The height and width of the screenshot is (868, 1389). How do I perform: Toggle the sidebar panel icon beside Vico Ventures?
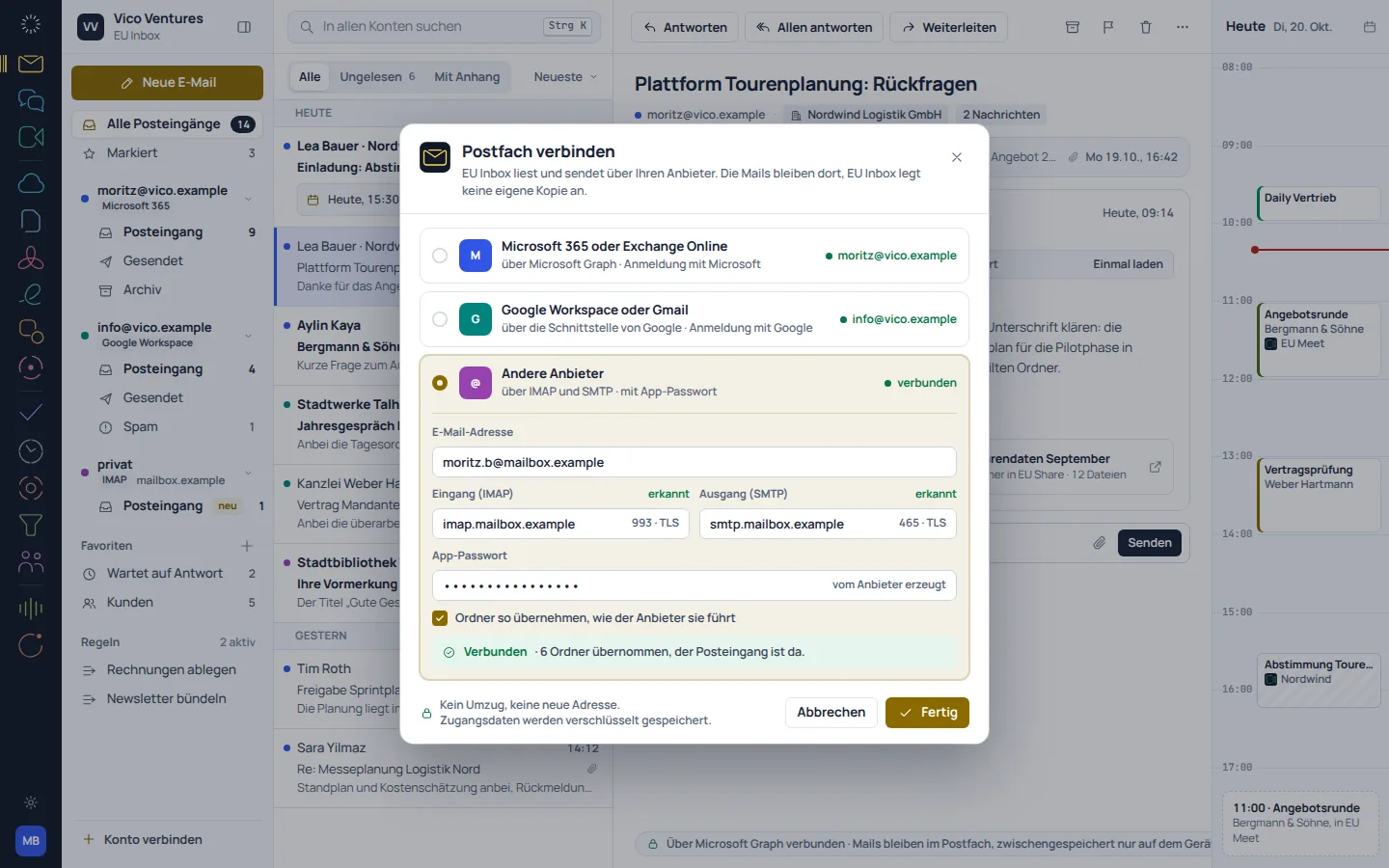(244, 27)
